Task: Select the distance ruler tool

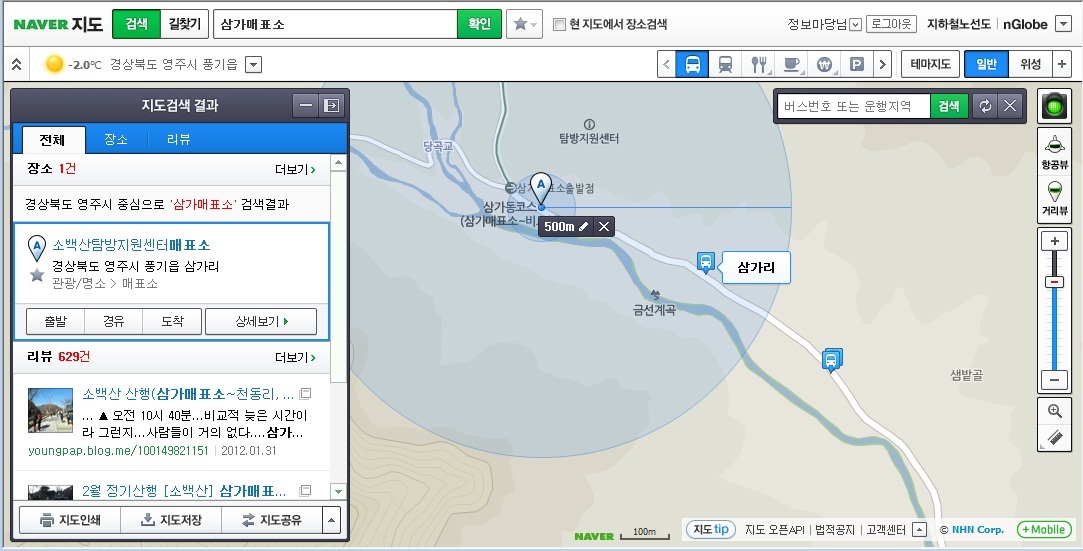Action: (x=1055, y=437)
